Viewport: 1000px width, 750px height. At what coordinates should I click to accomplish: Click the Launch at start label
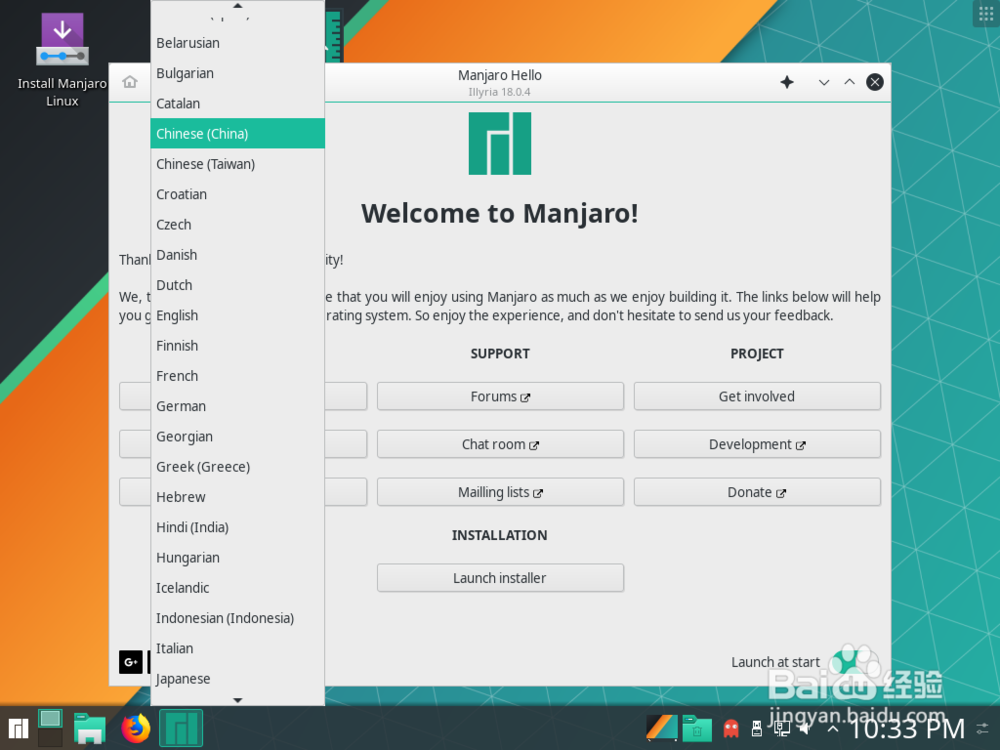coord(776,662)
